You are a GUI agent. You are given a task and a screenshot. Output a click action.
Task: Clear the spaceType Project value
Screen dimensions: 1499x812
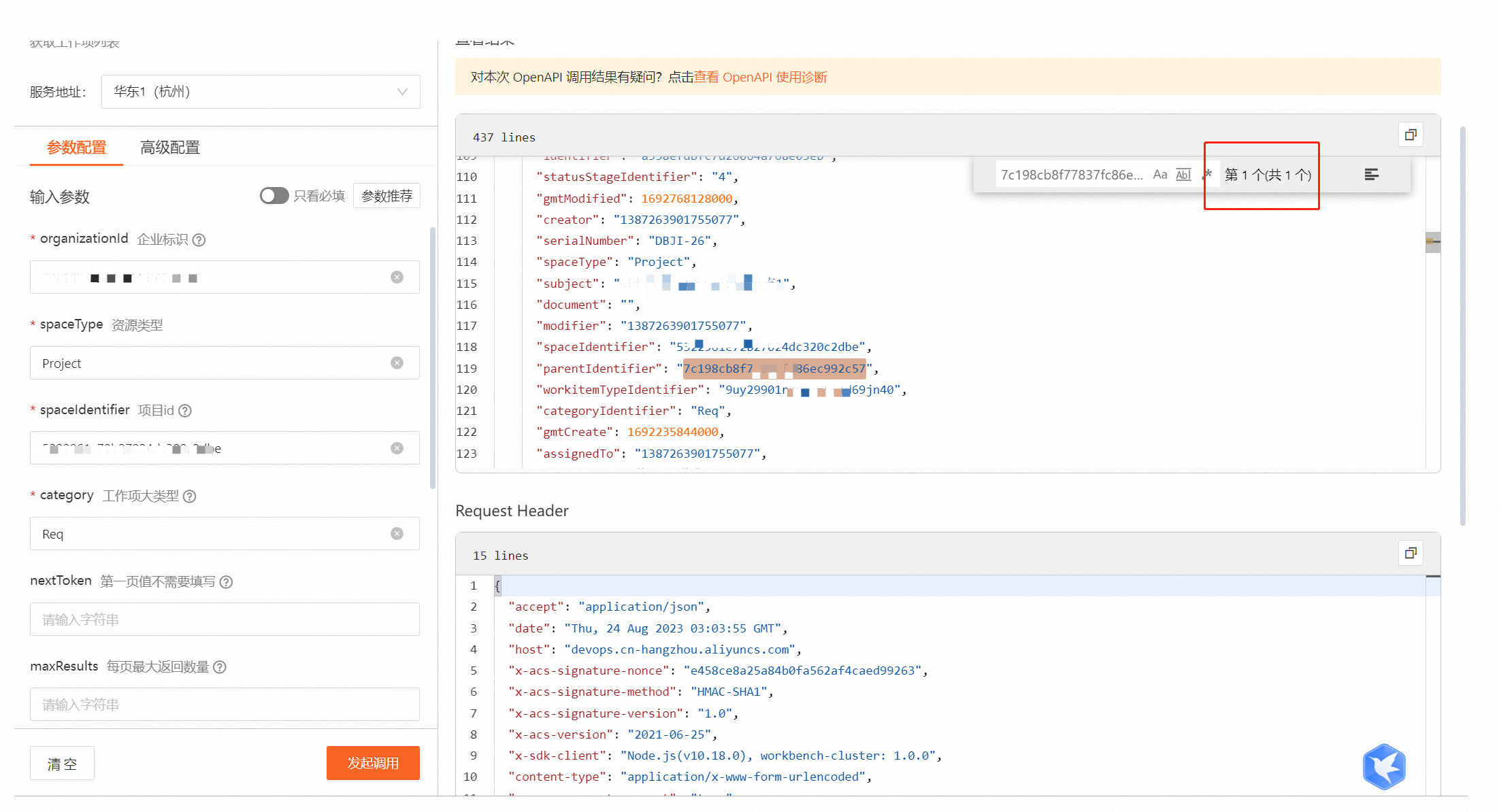click(x=397, y=363)
